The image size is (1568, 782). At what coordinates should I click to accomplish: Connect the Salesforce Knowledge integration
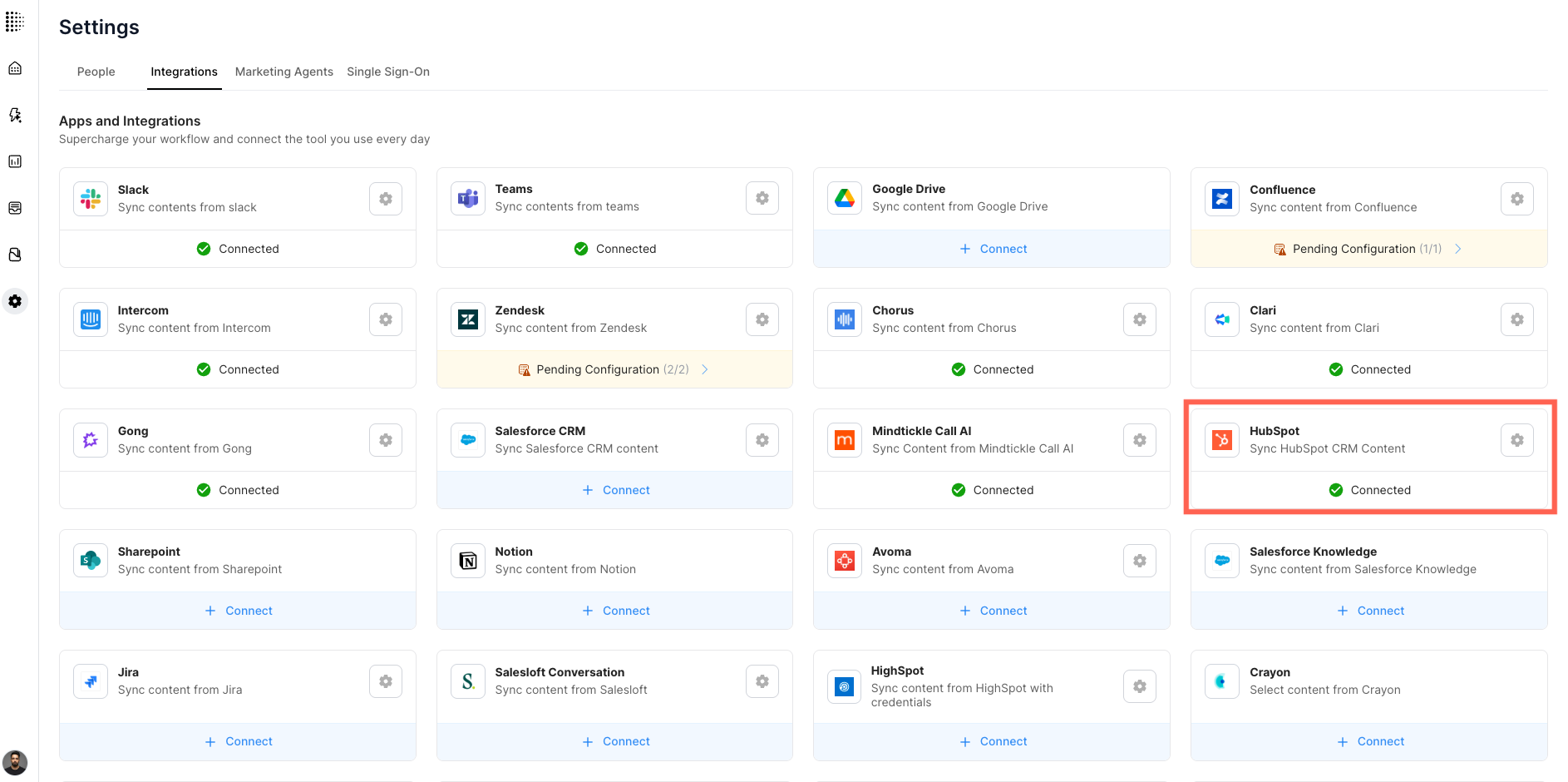(x=1369, y=611)
